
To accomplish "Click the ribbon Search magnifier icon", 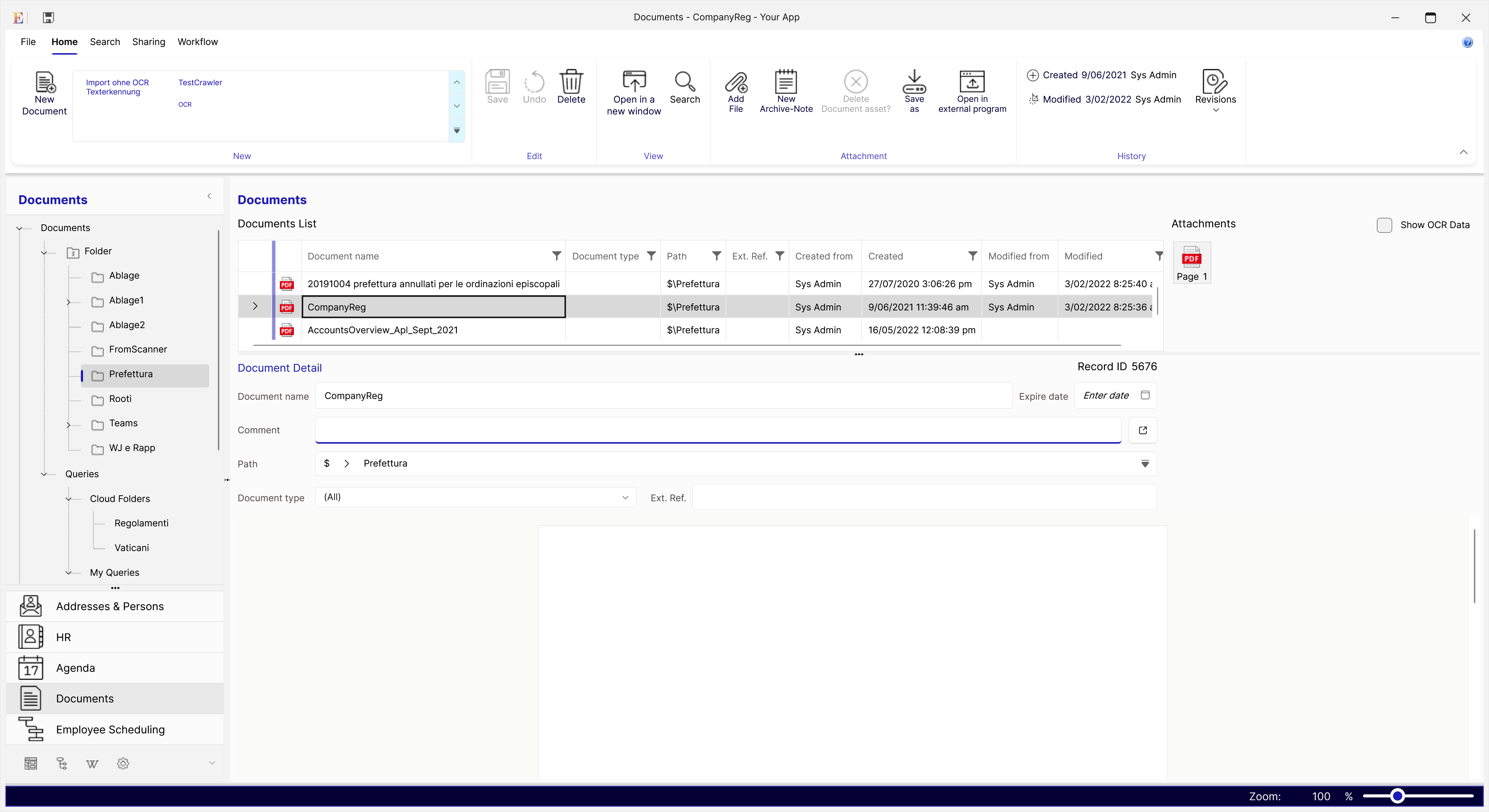I will pos(685,82).
